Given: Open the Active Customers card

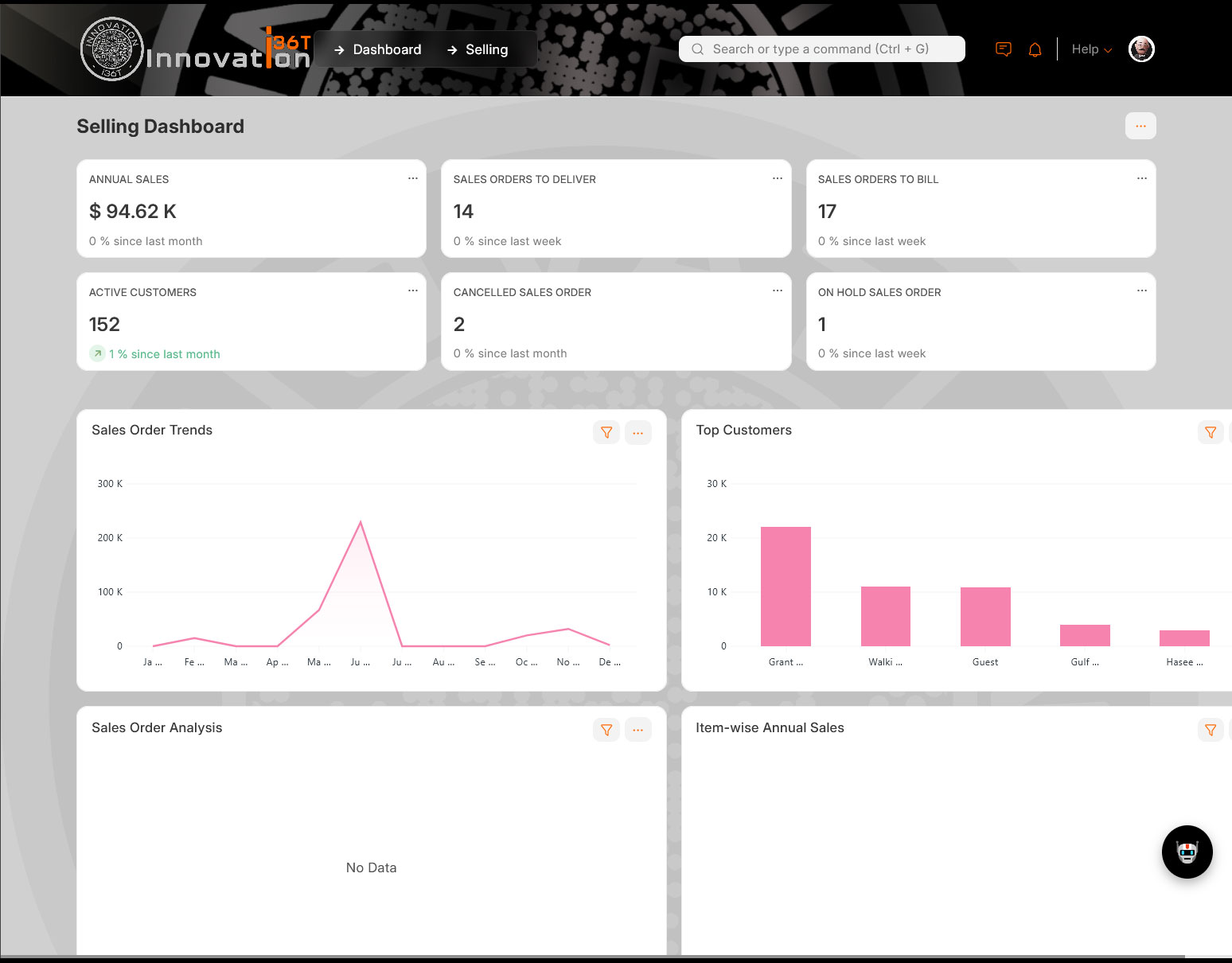Looking at the screenshot, I should [251, 322].
